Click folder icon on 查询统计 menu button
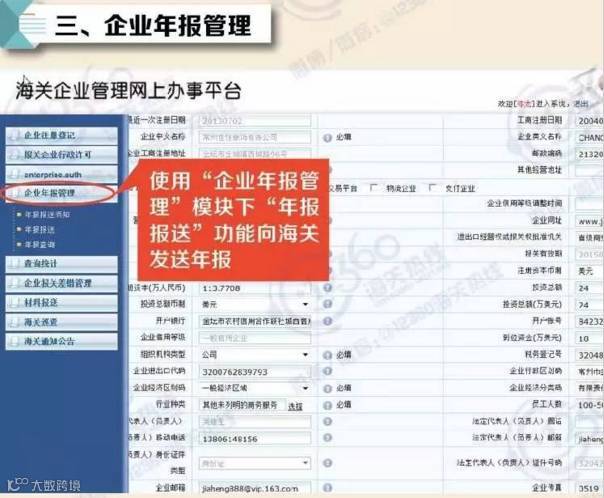Viewport: 604px width, 498px height. pyautogui.click(x=15, y=263)
